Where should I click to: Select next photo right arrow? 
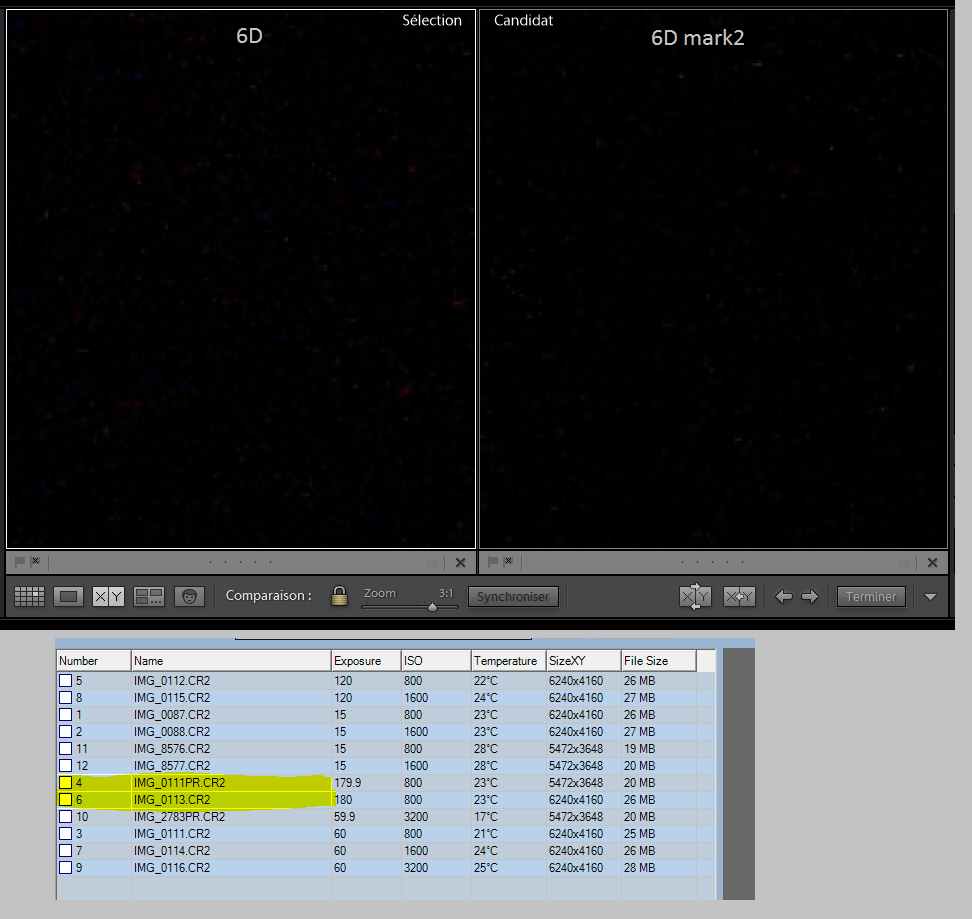810,596
